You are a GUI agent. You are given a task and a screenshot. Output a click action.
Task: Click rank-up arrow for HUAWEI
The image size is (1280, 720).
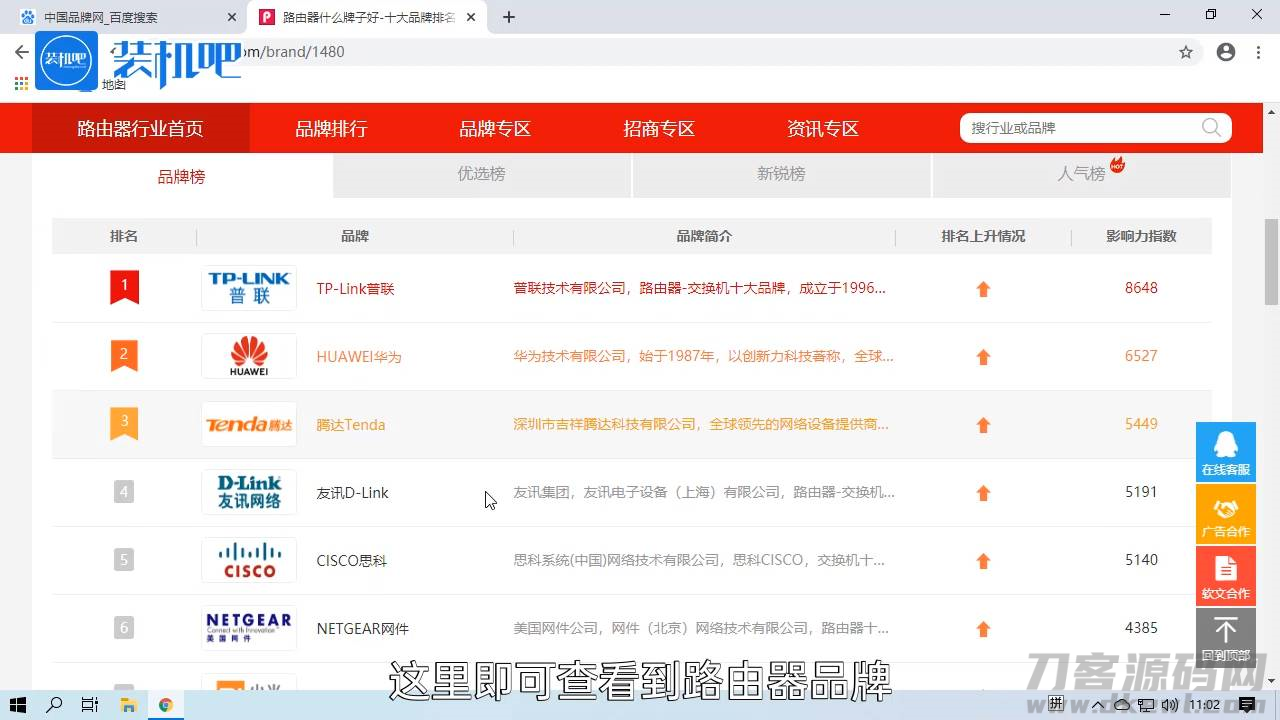point(983,357)
